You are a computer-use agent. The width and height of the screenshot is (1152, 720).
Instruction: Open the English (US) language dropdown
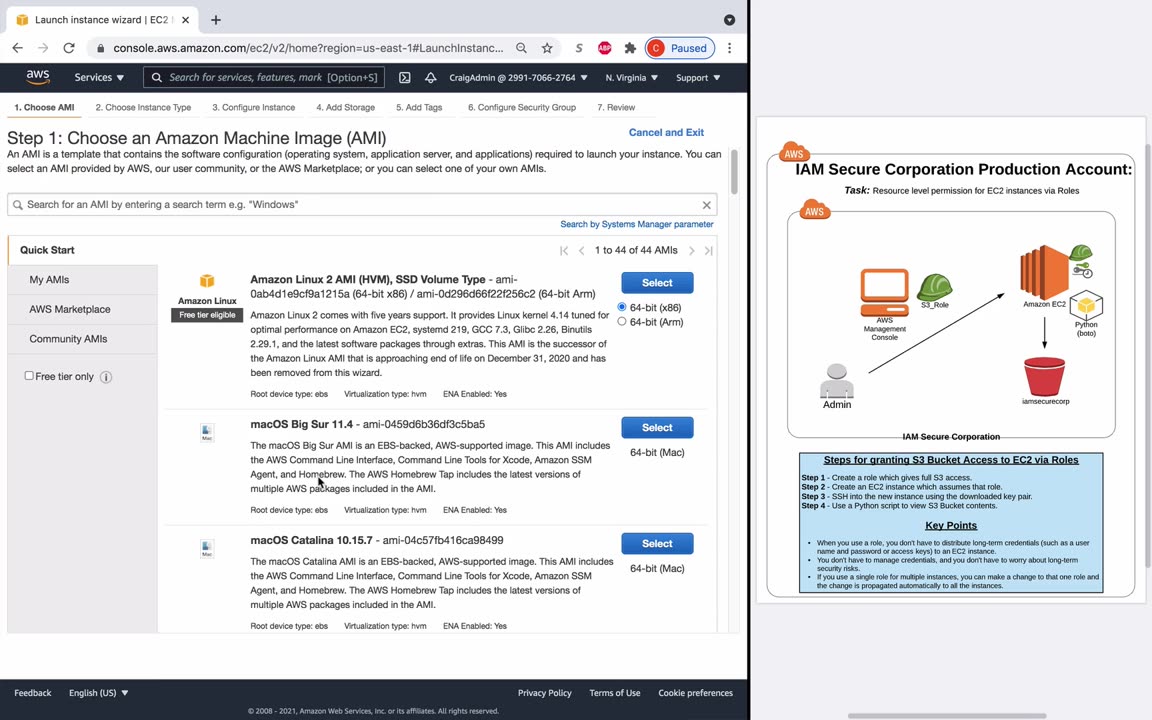pyautogui.click(x=98, y=693)
